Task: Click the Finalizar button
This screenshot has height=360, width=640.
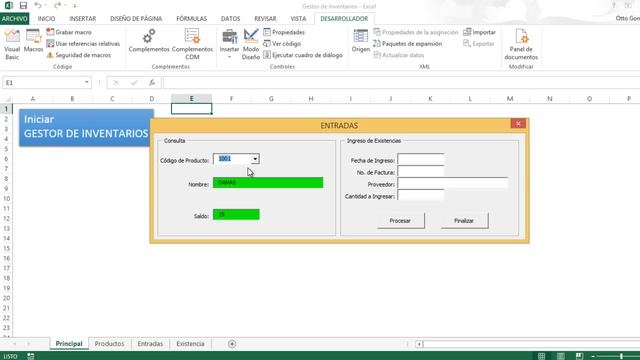Action: 464,220
